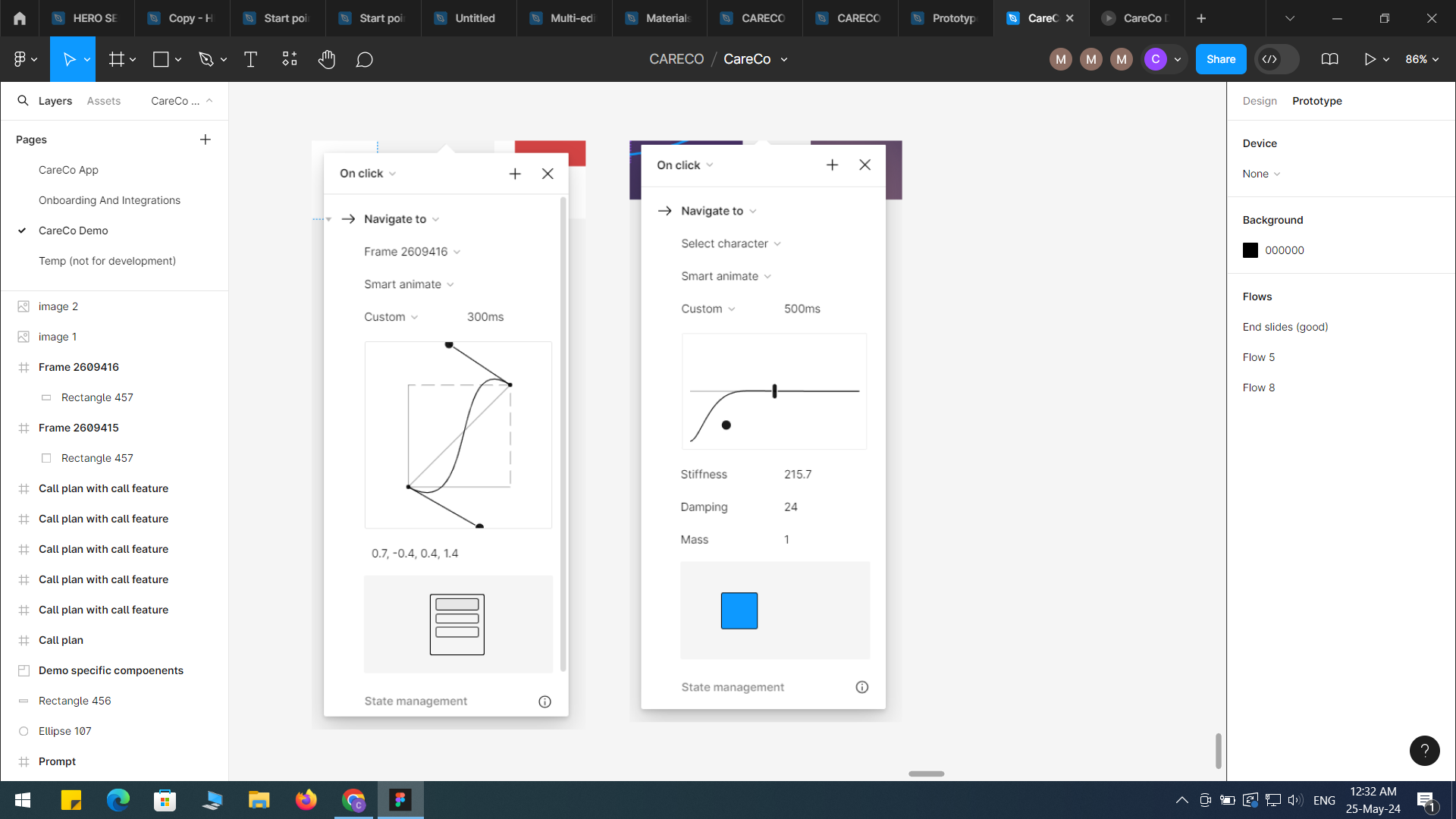Present the prototype with play icon
The image size is (1456, 819).
point(1370,59)
